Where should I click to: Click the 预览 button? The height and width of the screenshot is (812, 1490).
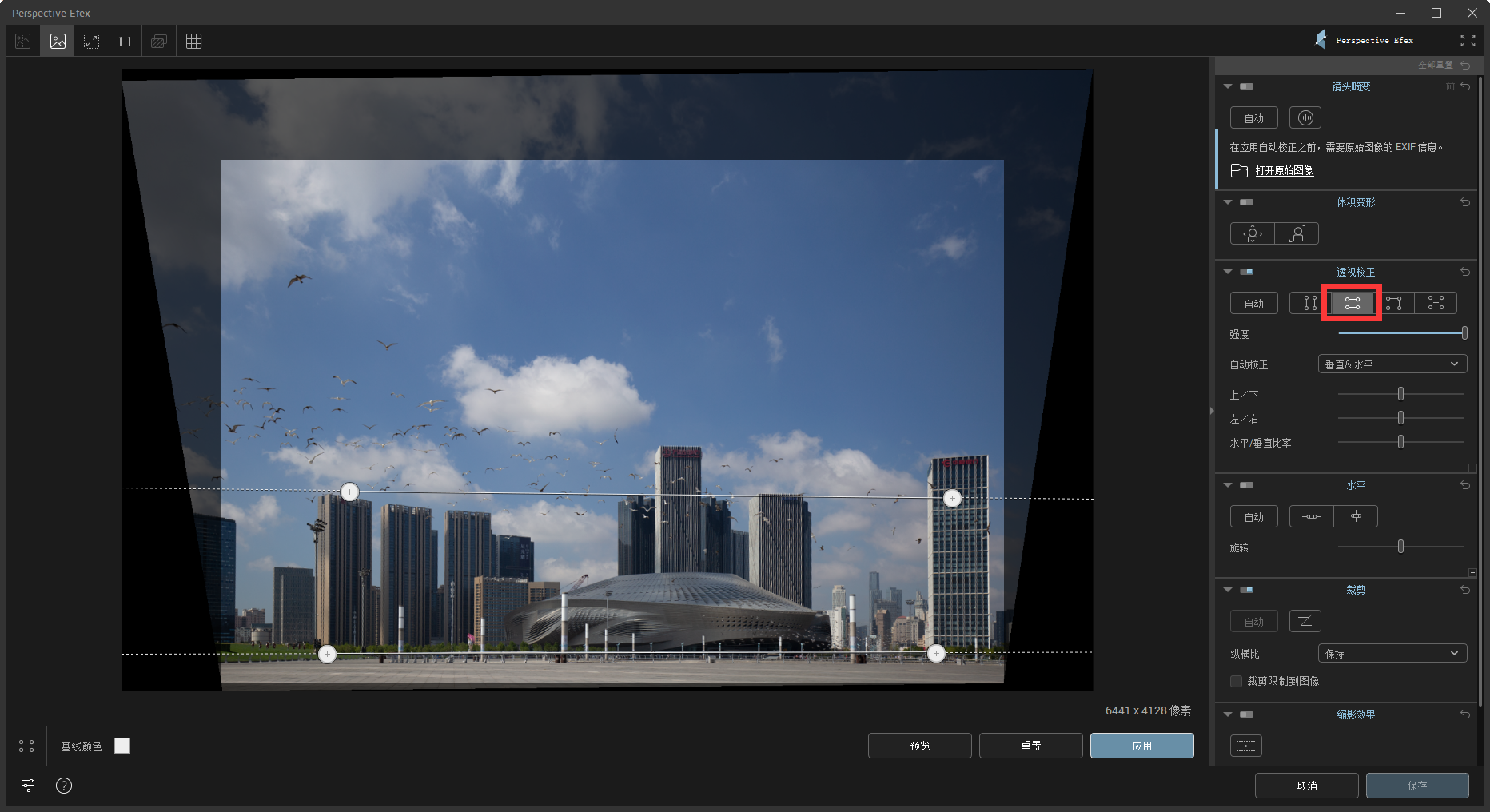pos(920,746)
